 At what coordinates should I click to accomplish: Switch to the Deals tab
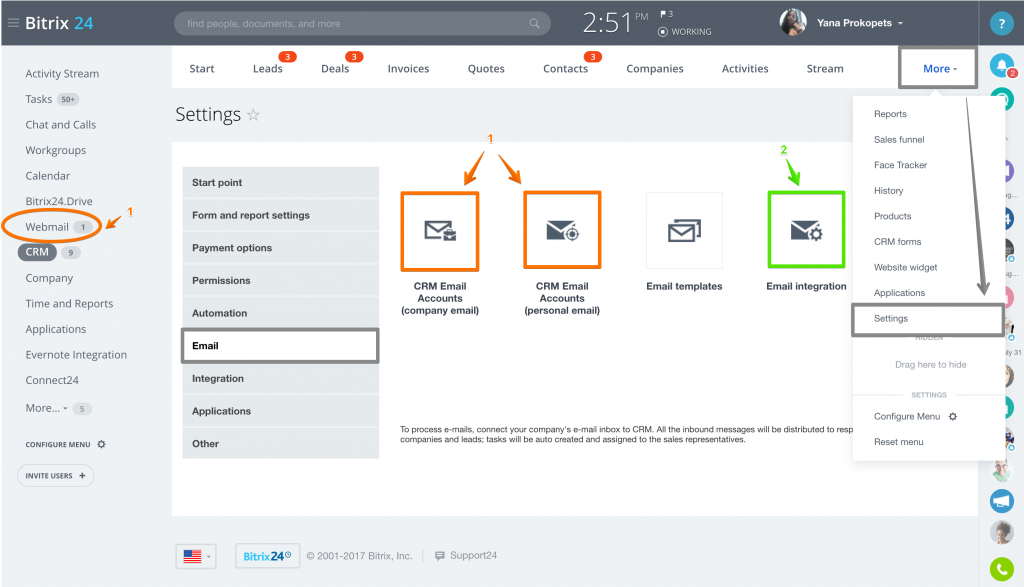tap(335, 69)
